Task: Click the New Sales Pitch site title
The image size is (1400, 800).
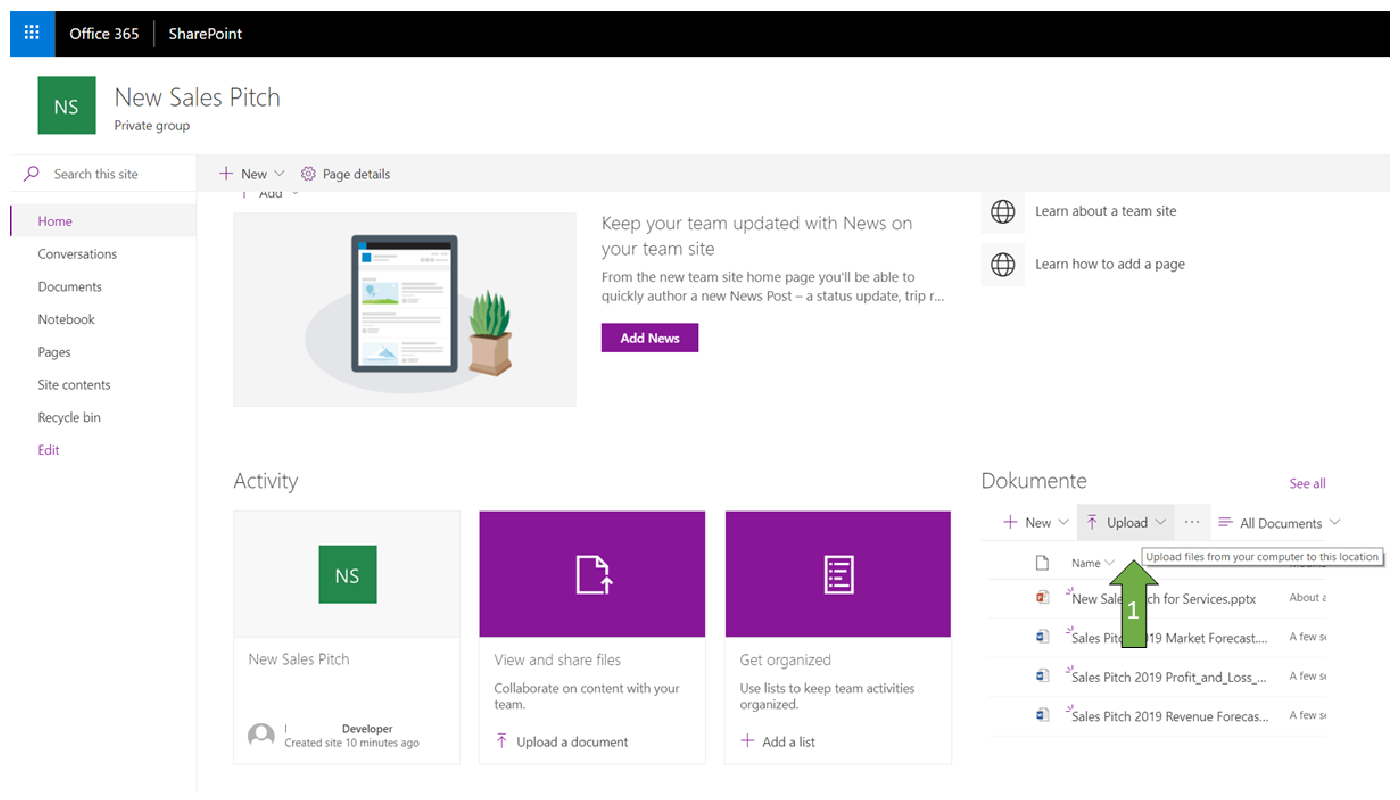Action: point(197,97)
